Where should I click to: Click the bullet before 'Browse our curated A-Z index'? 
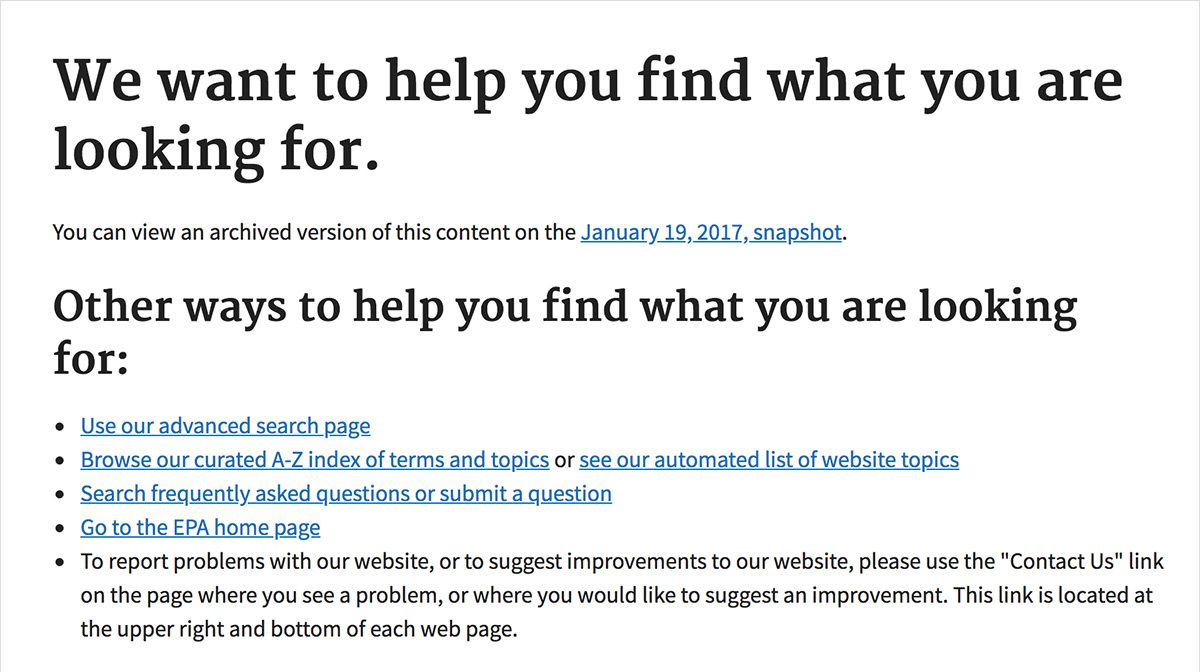coord(61,461)
